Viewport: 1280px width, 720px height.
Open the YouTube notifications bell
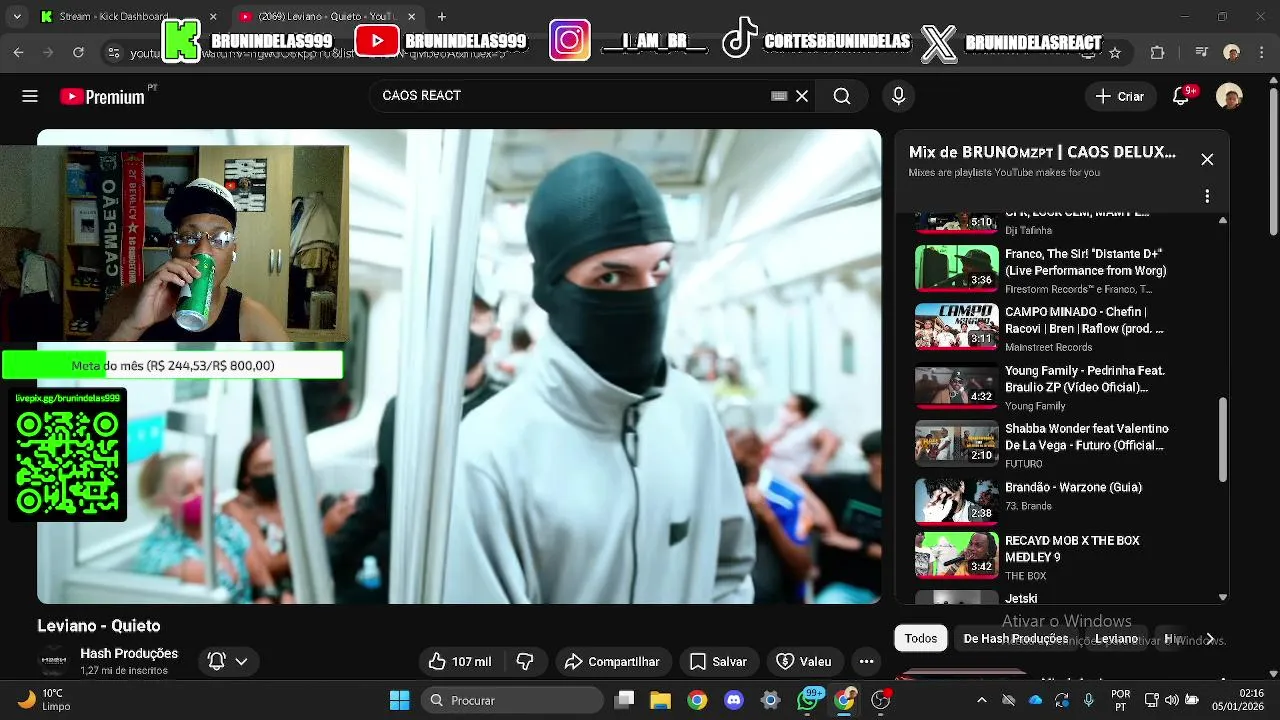click(x=1182, y=96)
